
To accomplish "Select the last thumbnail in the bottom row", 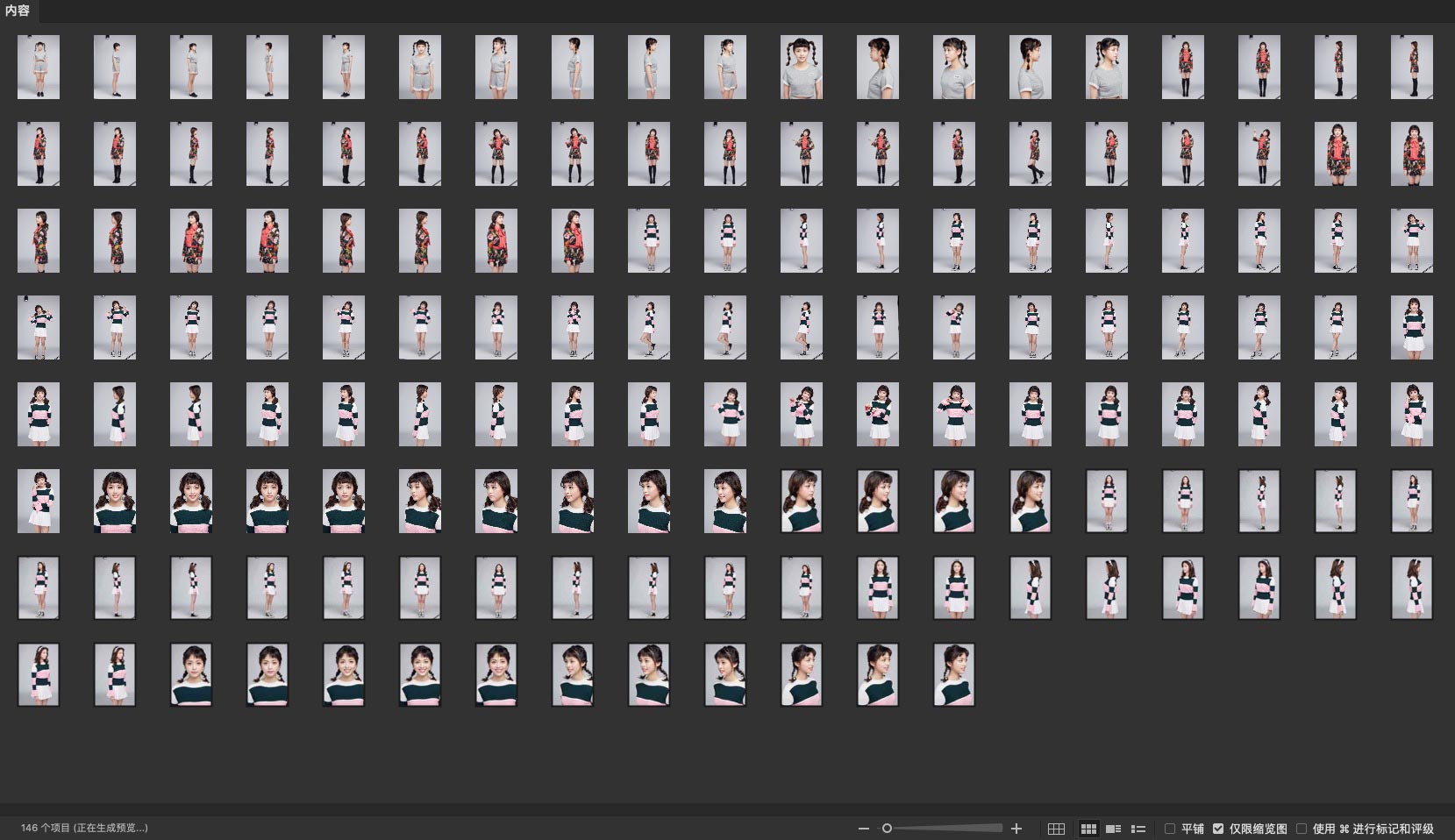I will 953,674.
